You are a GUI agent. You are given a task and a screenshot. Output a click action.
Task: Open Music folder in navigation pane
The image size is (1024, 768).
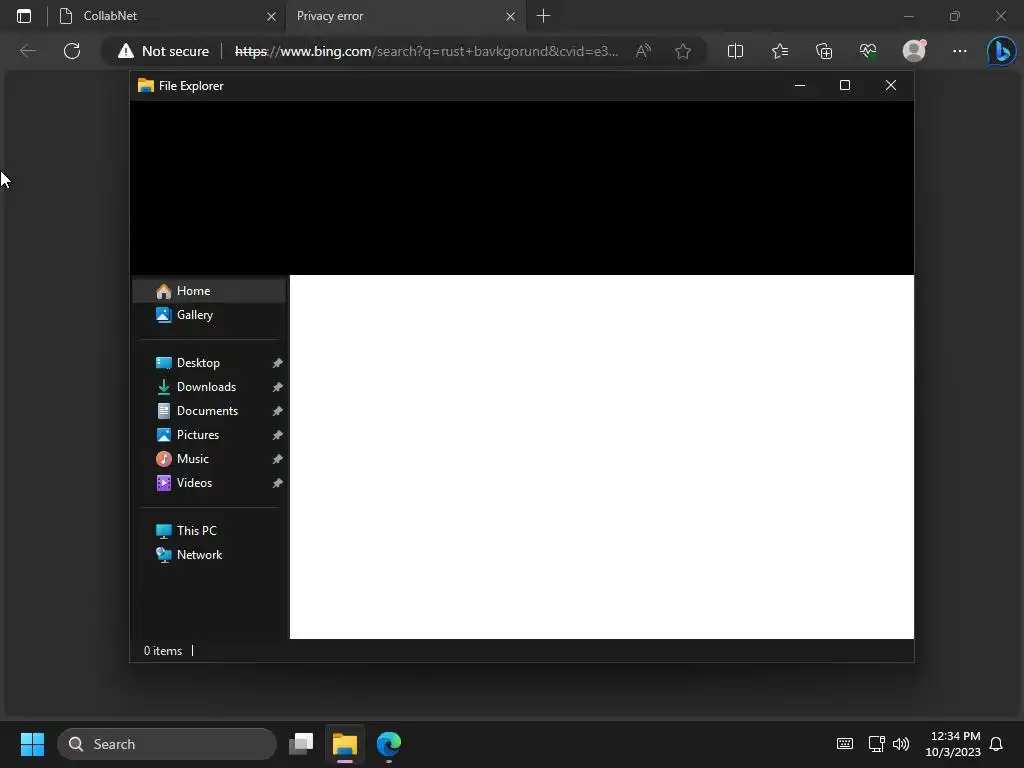tap(209, 459)
